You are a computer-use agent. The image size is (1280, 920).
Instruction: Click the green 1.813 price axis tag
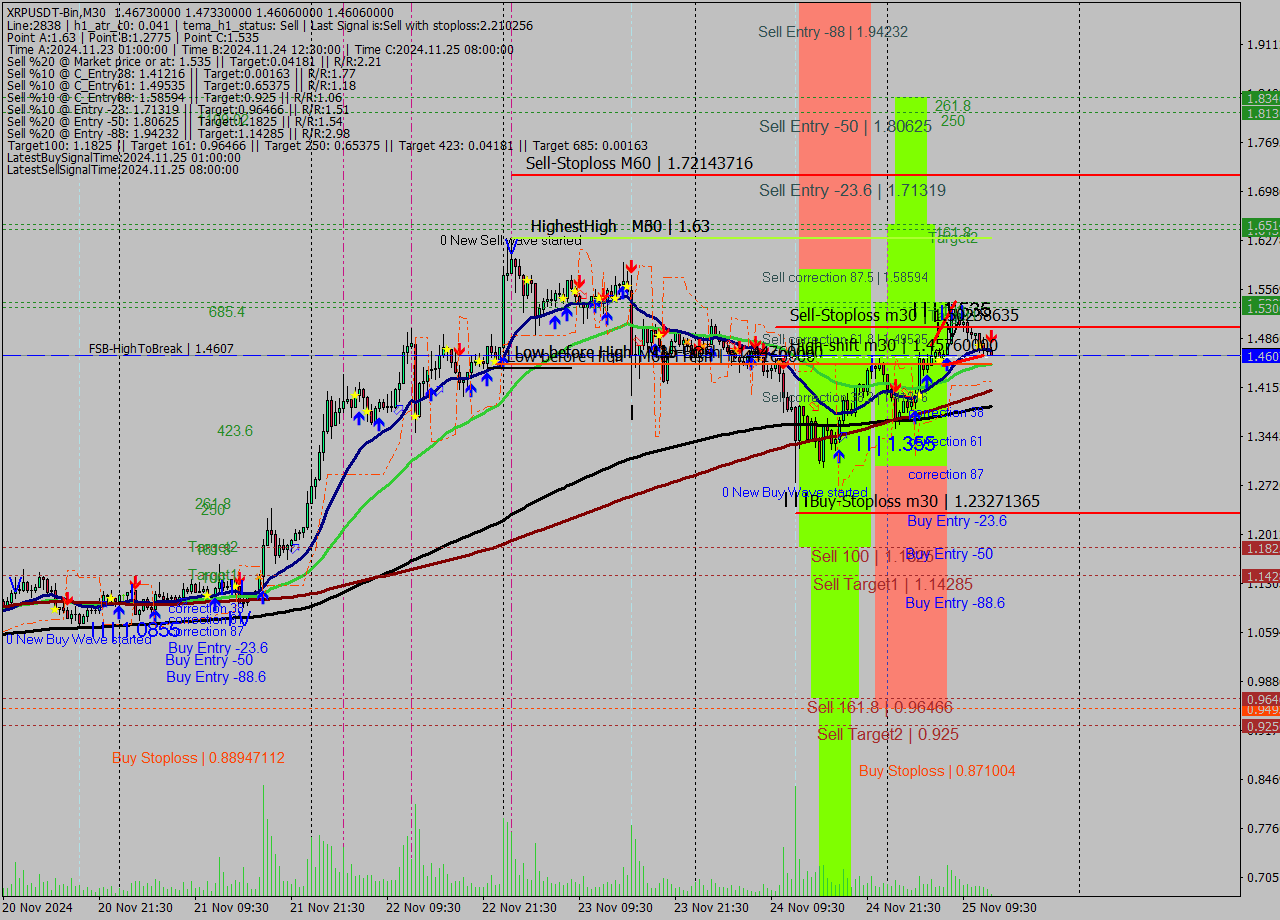pos(1261,113)
